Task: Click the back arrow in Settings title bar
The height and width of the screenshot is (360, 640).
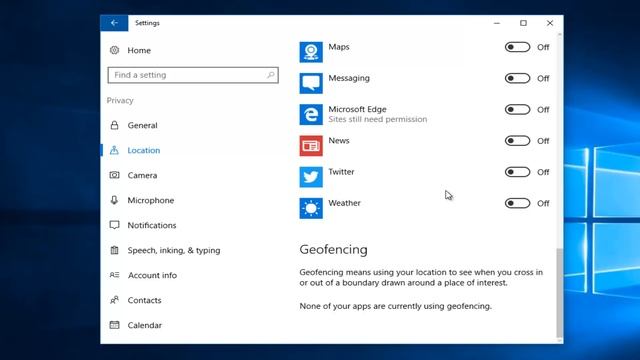Action: click(x=114, y=23)
